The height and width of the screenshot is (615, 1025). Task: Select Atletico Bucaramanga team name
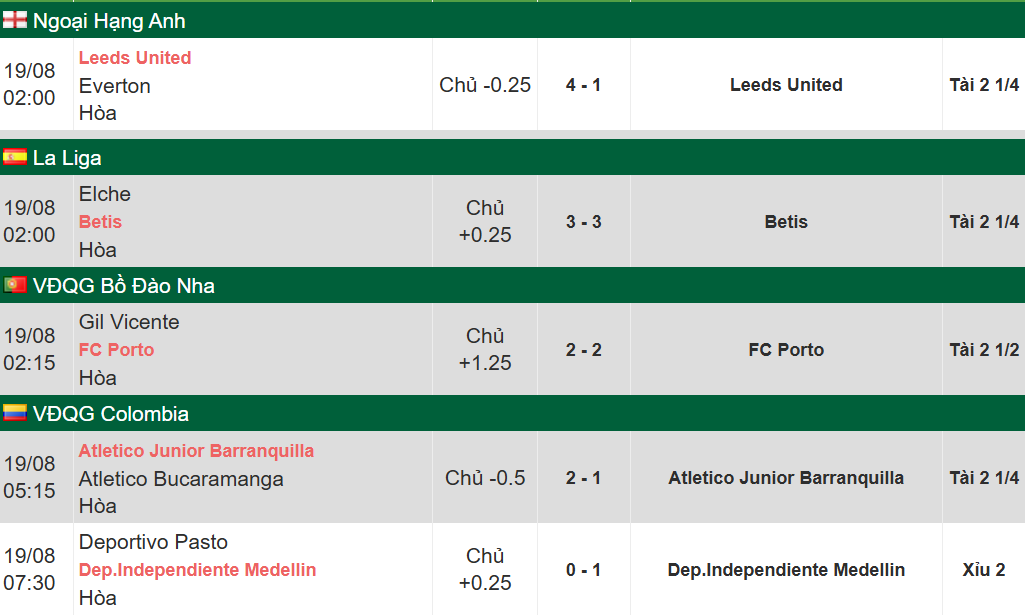[181, 479]
